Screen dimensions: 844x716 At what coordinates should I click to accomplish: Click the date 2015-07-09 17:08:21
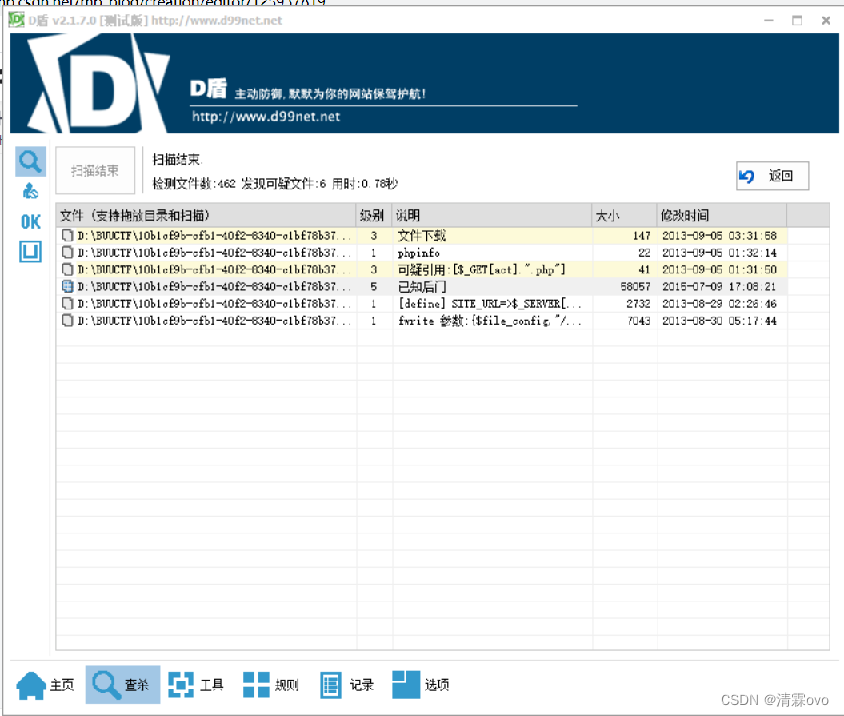click(x=719, y=286)
